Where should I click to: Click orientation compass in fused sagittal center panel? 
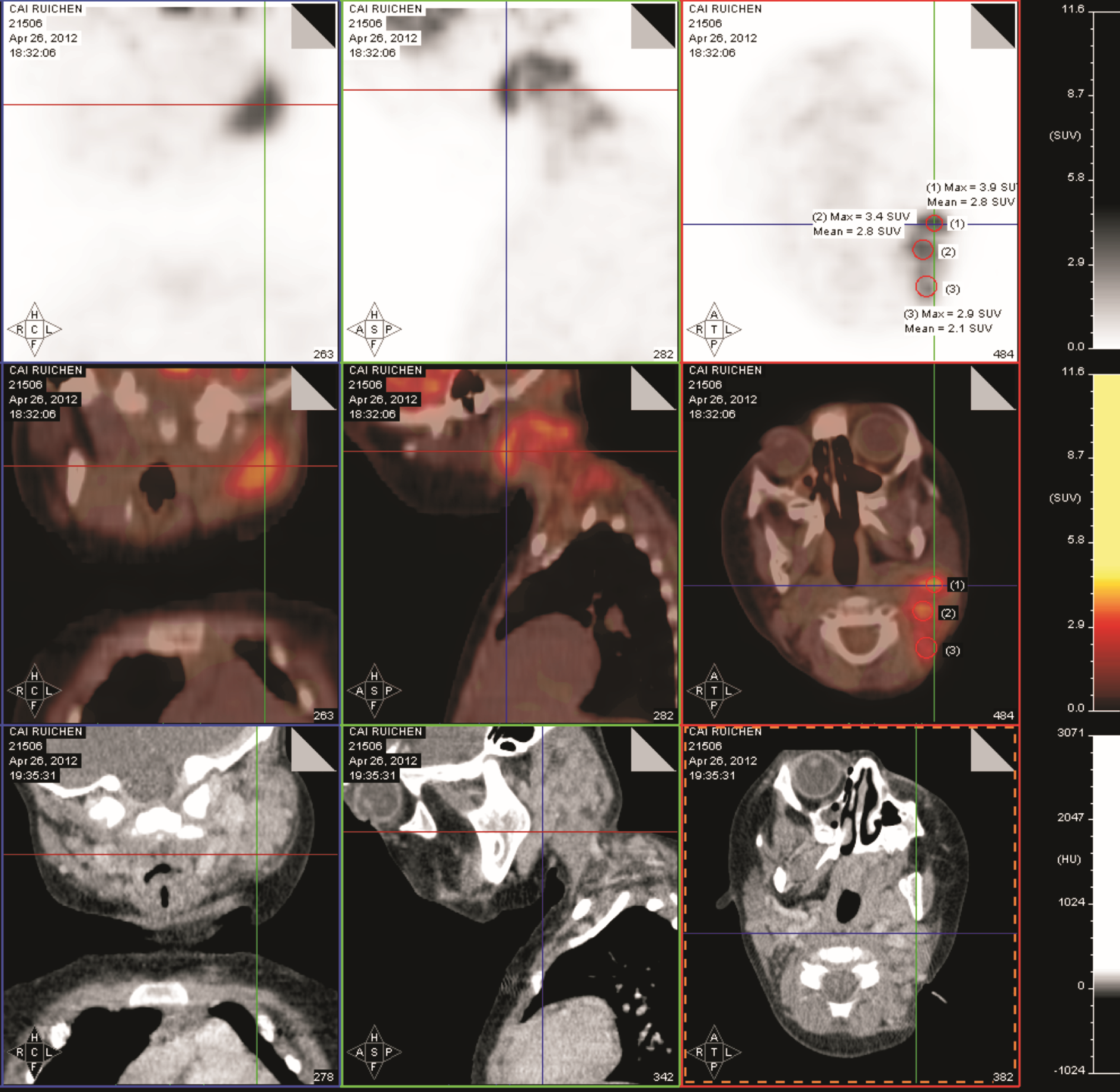pyautogui.click(x=374, y=691)
